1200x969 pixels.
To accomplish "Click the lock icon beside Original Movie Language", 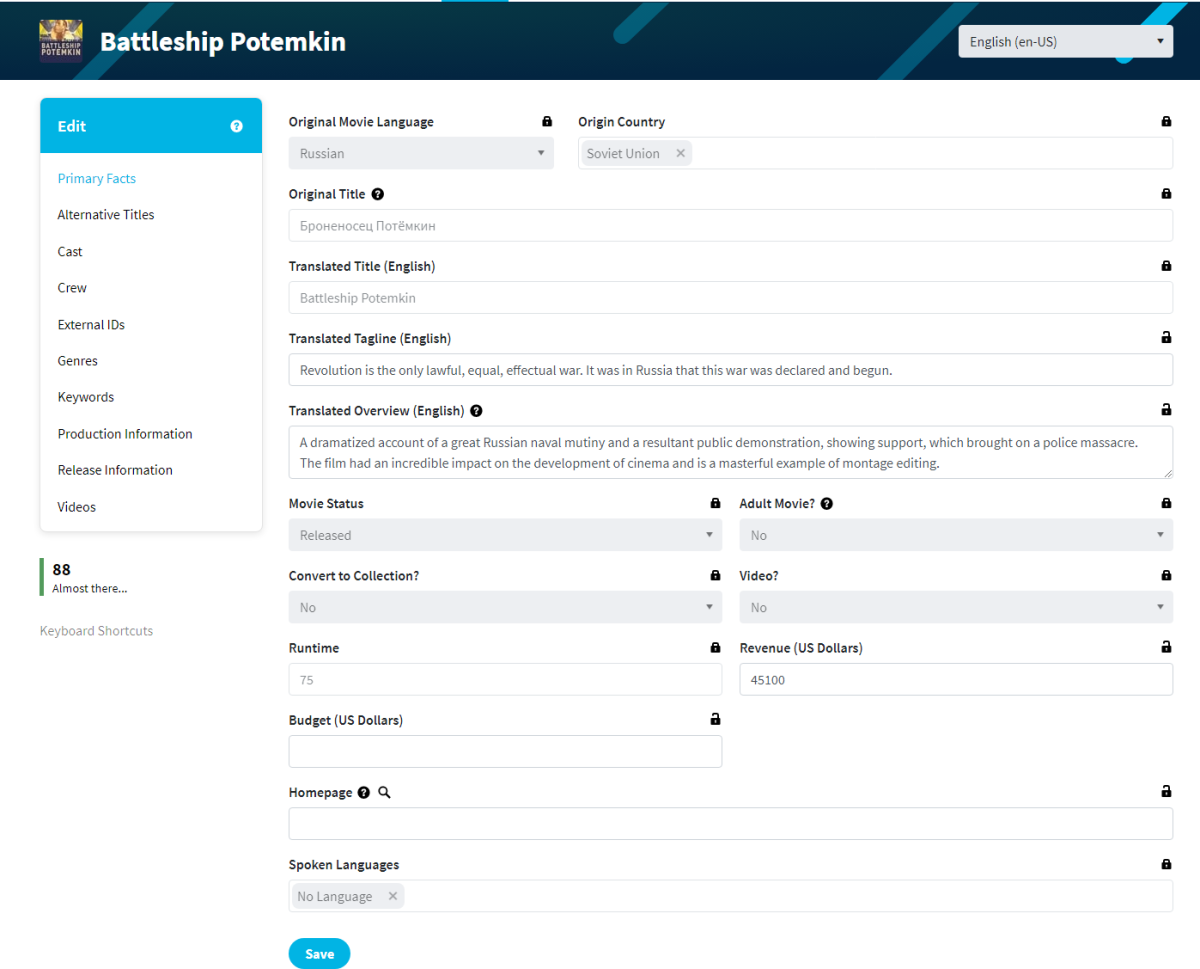I will pyautogui.click(x=547, y=122).
